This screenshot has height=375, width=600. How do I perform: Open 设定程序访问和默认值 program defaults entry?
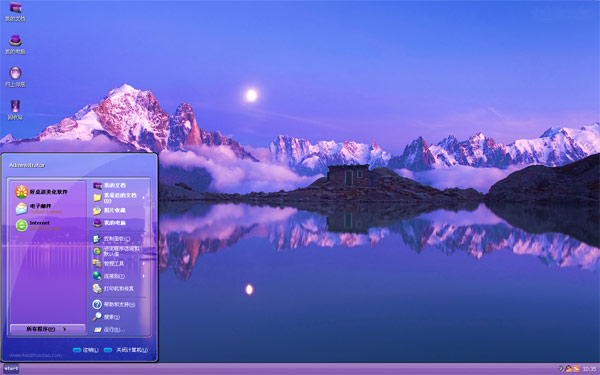click(116, 251)
